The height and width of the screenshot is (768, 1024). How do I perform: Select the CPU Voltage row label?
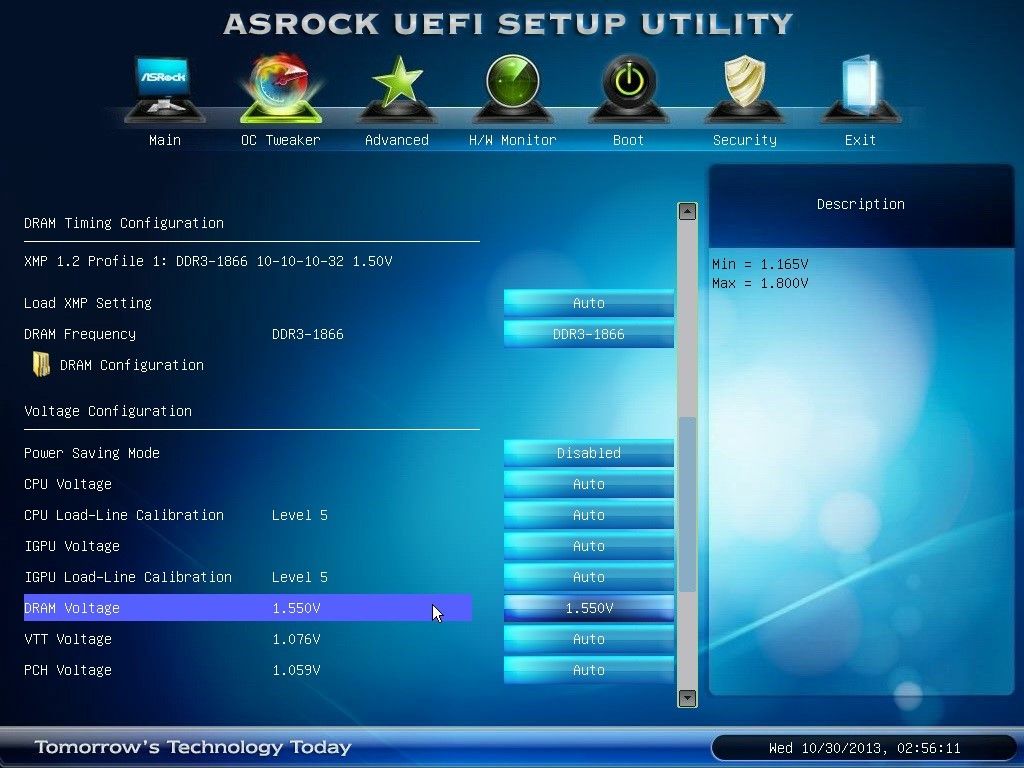(x=68, y=484)
